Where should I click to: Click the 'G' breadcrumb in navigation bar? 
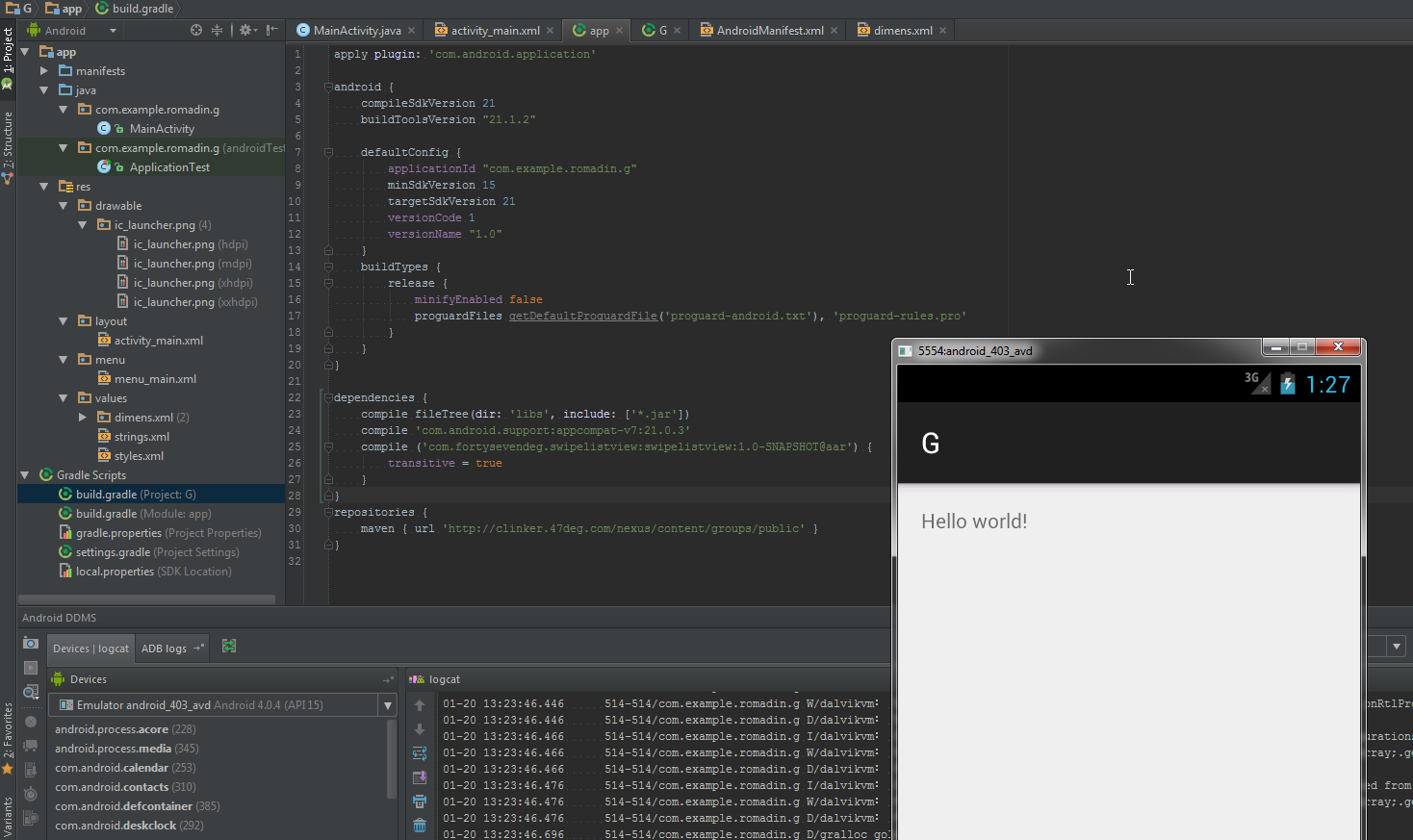click(19, 9)
